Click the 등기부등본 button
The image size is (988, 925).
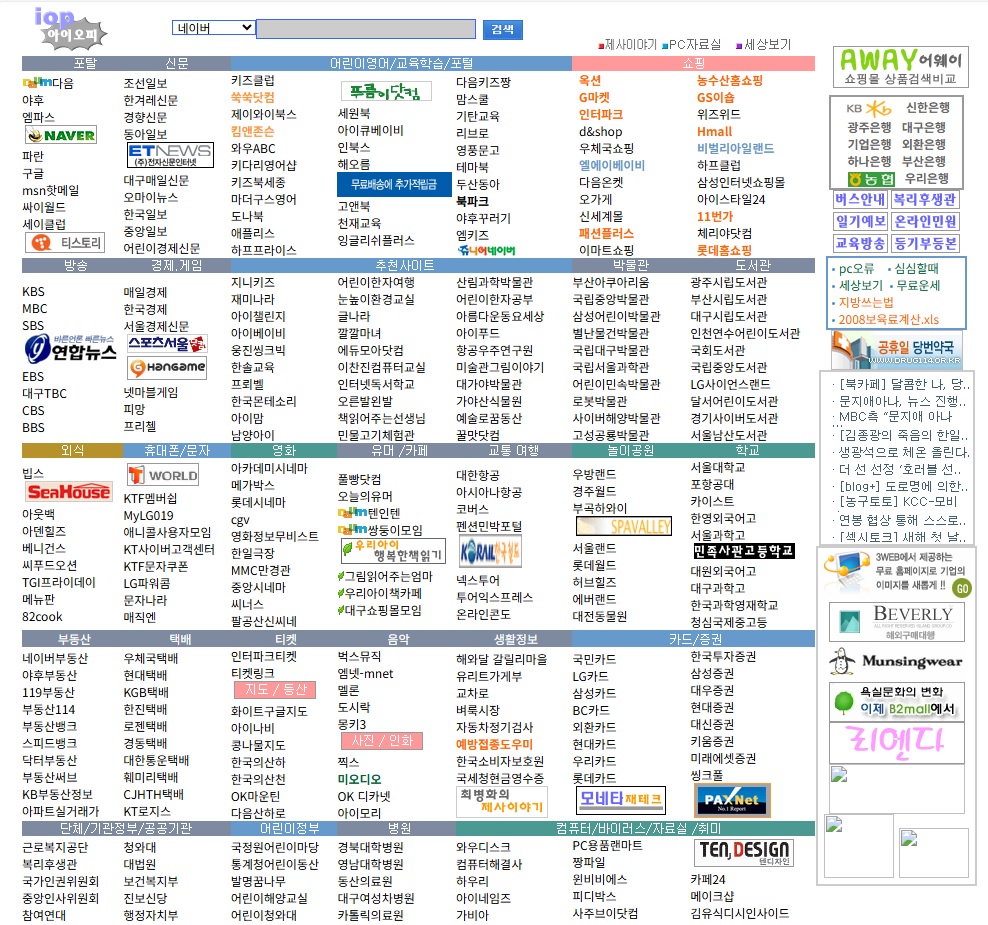[925, 243]
